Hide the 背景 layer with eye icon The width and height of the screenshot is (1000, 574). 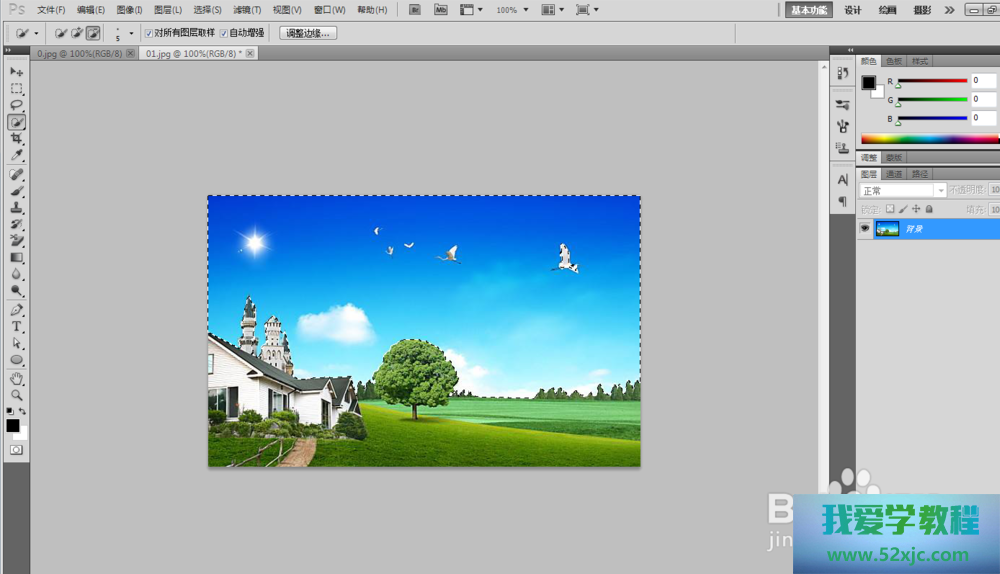[865, 229]
